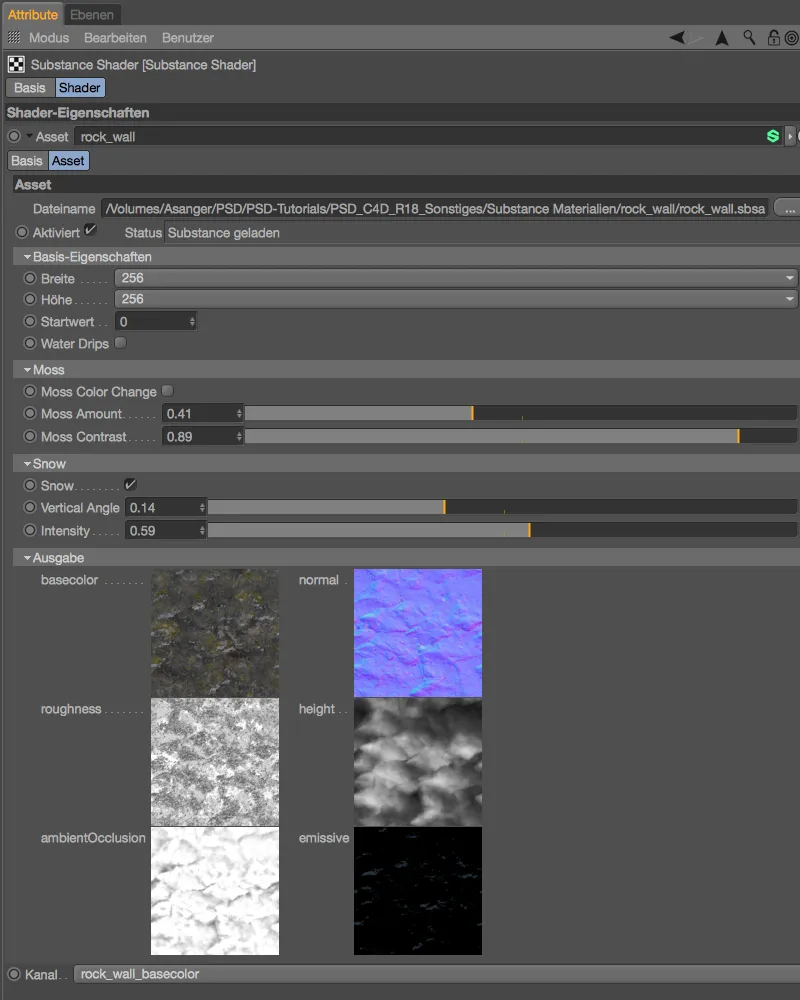Click the forward arrow navigation icon

click(696, 38)
